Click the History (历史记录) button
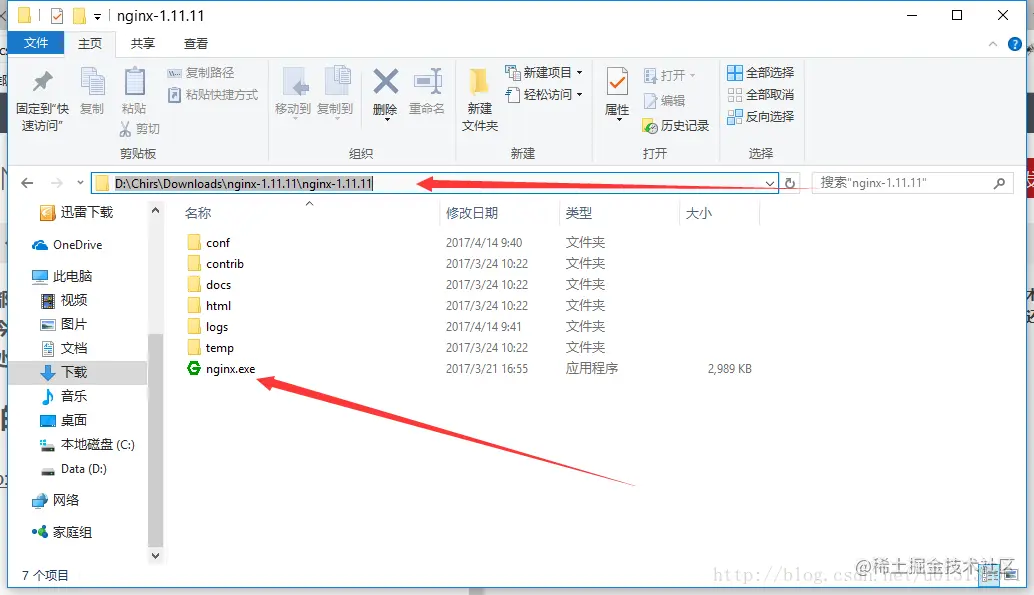The image size is (1034, 595). point(675,125)
